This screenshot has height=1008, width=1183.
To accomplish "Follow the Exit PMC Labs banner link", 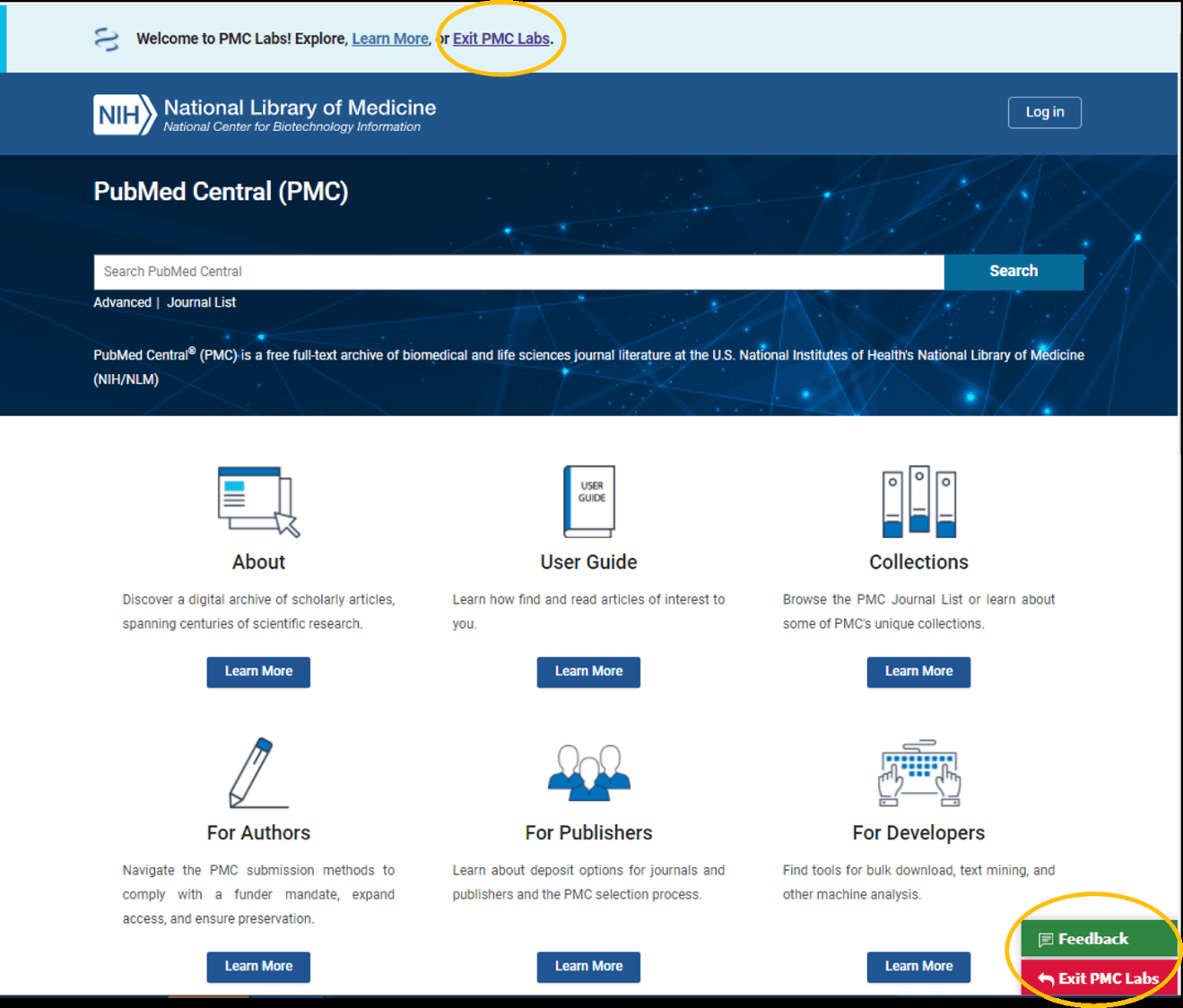I will (x=500, y=39).
